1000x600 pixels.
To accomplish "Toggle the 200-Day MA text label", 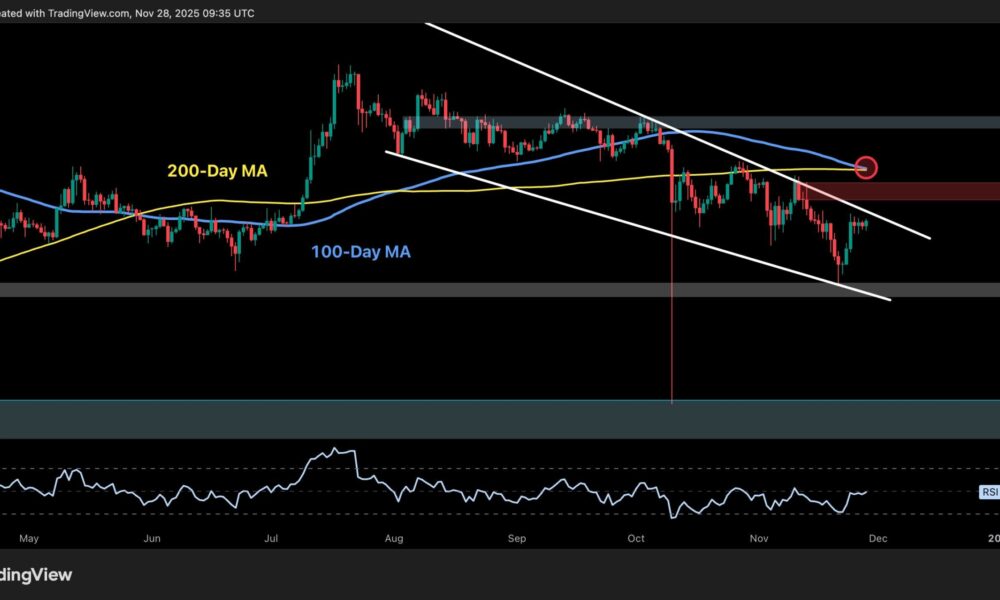I will tap(216, 171).
